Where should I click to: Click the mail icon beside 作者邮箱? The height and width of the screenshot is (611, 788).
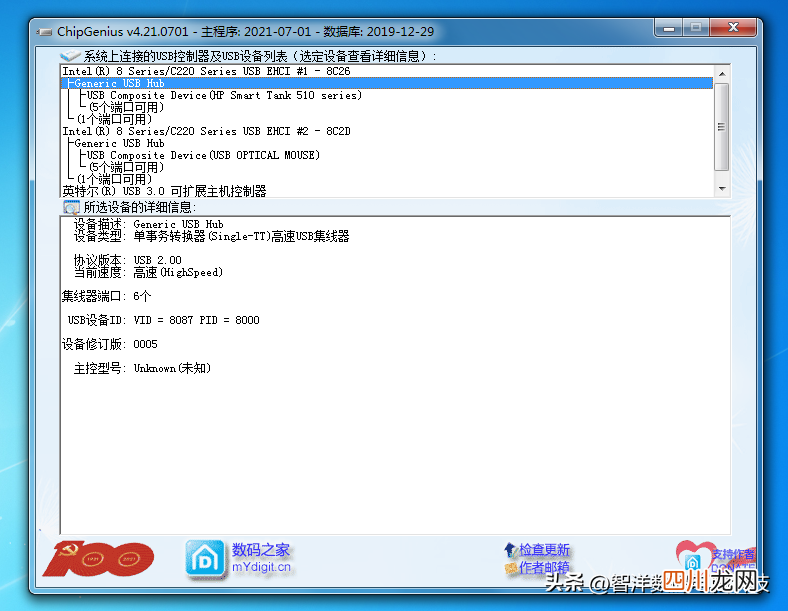click(511, 568)
